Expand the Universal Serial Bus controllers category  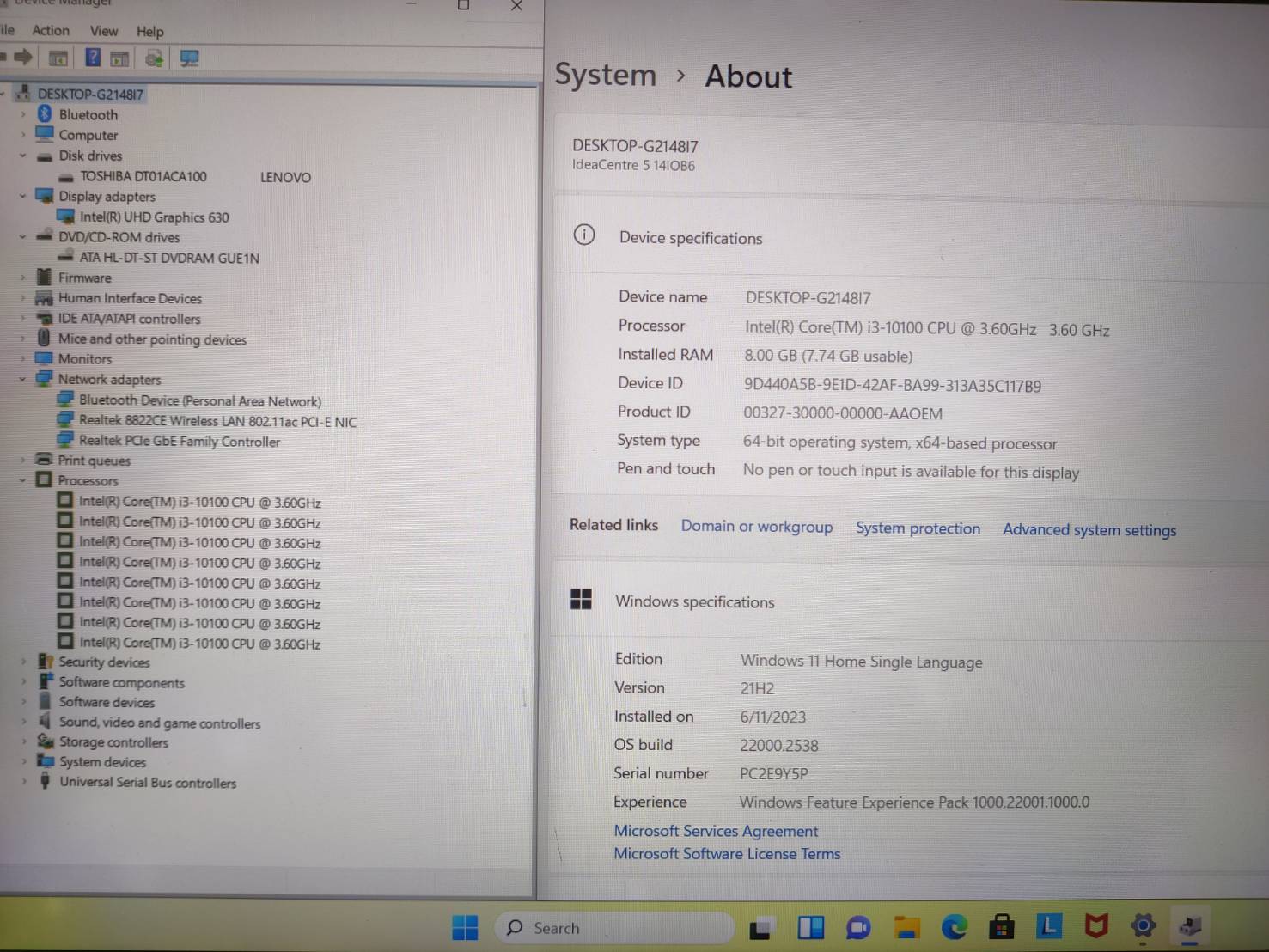[x=23, y=782]
